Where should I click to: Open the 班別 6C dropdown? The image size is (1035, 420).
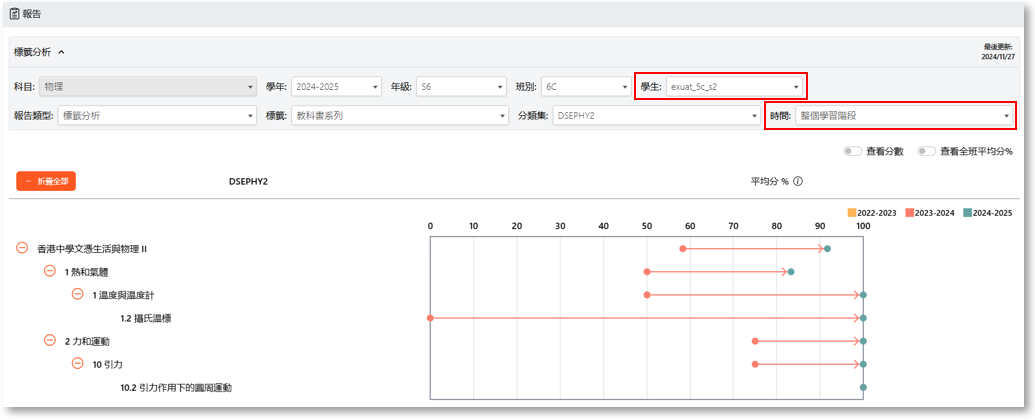click(585, 87)
